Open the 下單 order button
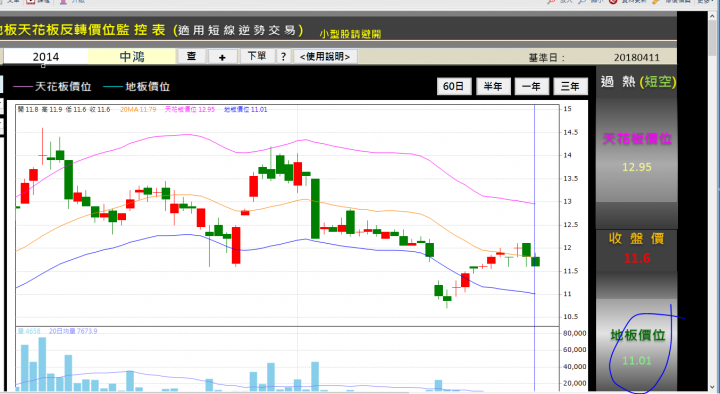The height and width of the screenshot is (394, 720). [x=257, y=56]
